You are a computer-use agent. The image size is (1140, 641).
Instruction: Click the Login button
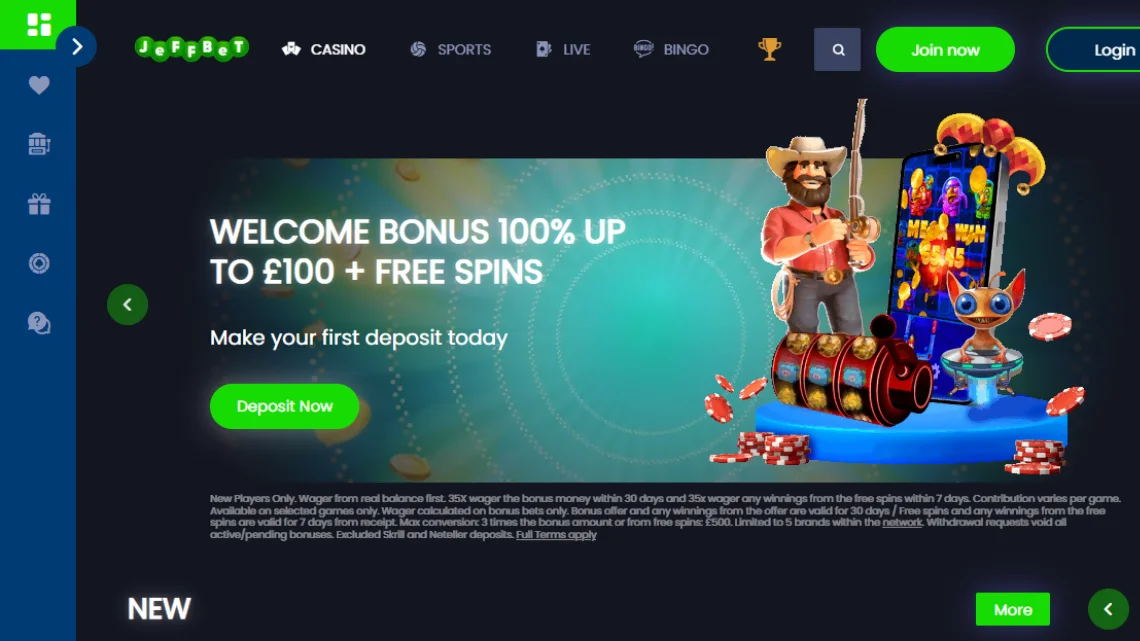pos(1093,49)
